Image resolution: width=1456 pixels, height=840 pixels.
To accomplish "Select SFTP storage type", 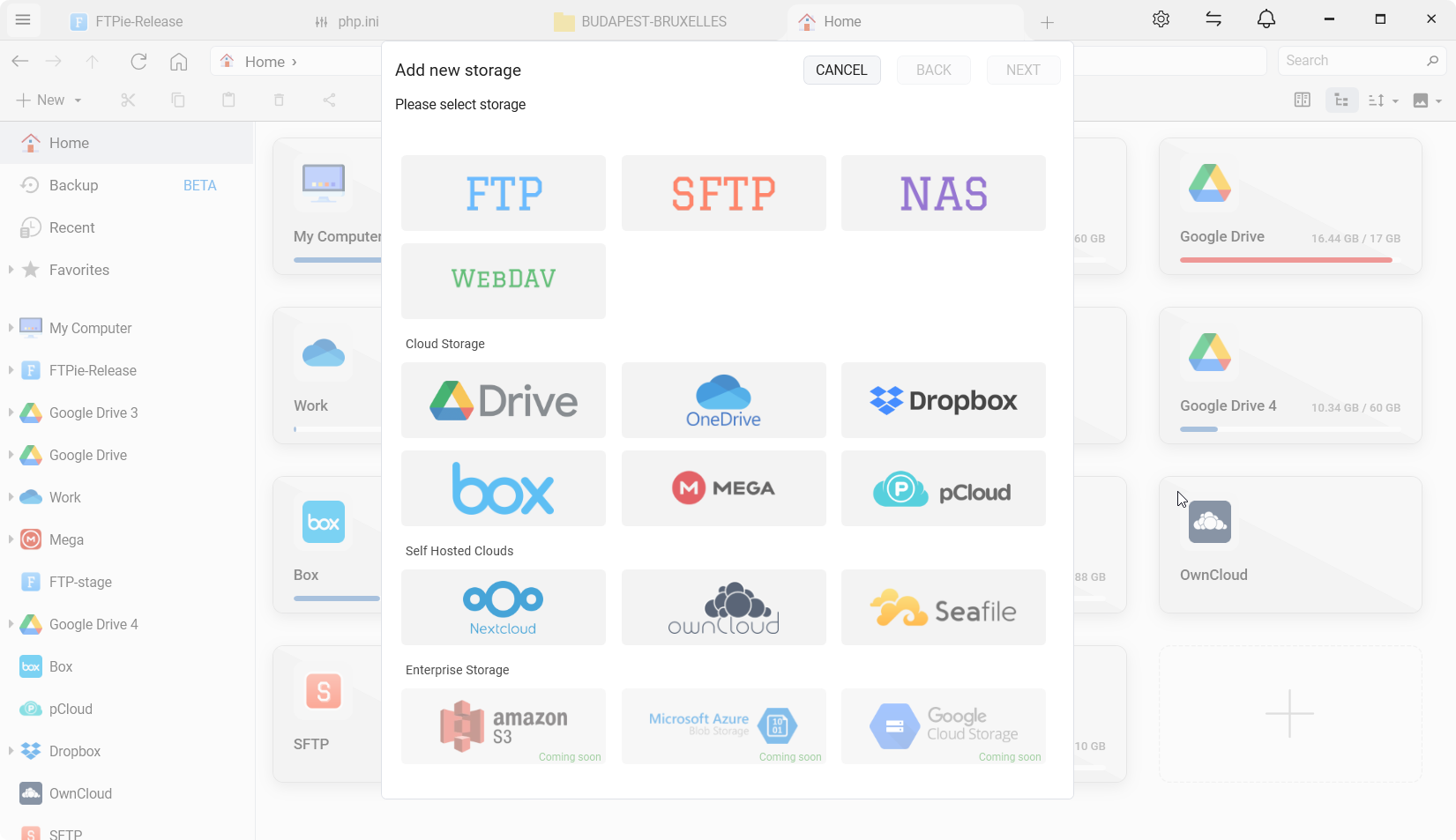I will pyautogui.click(x=724, y=193).
